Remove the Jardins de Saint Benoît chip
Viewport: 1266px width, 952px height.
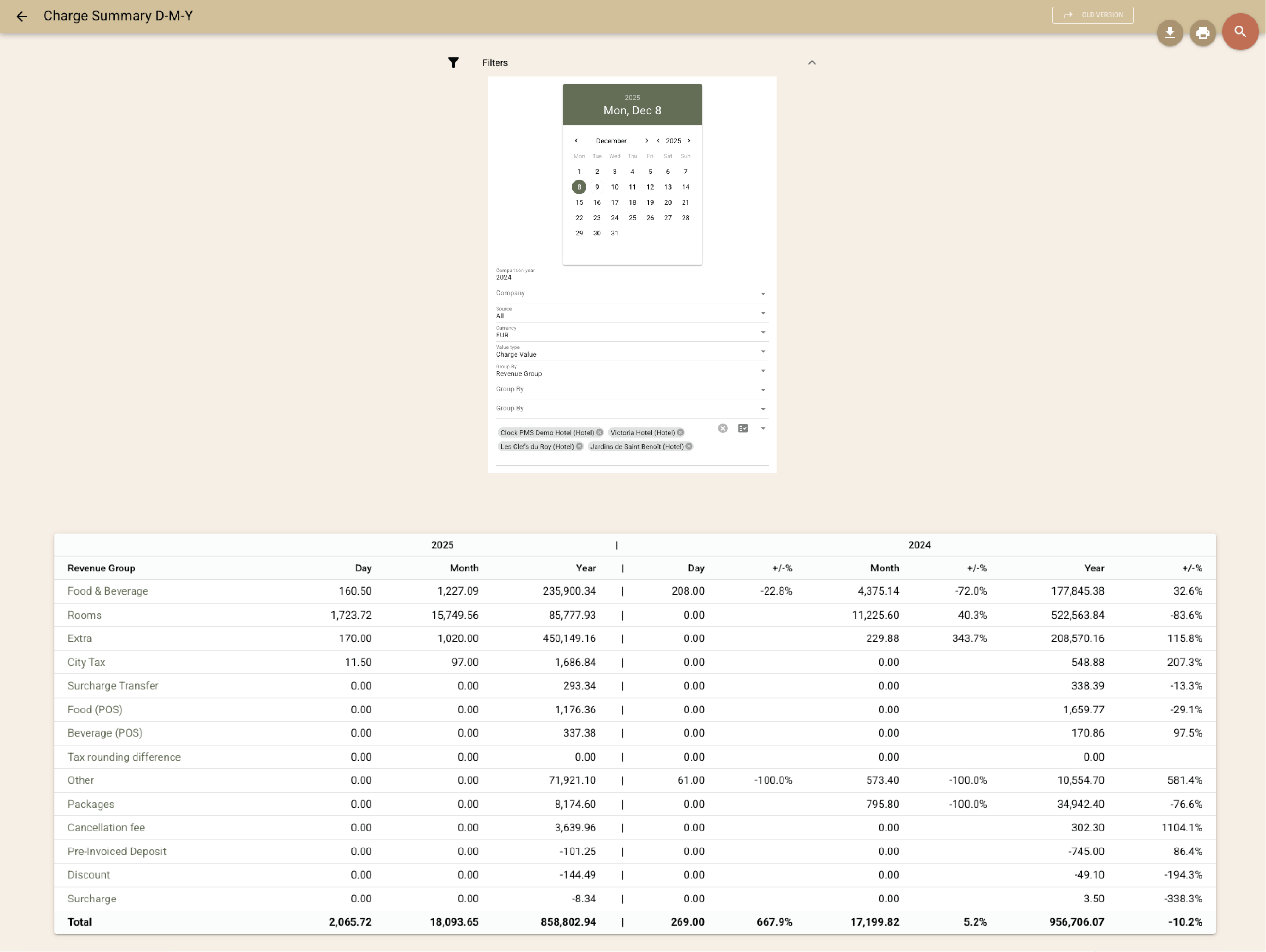tap(689, 446)
